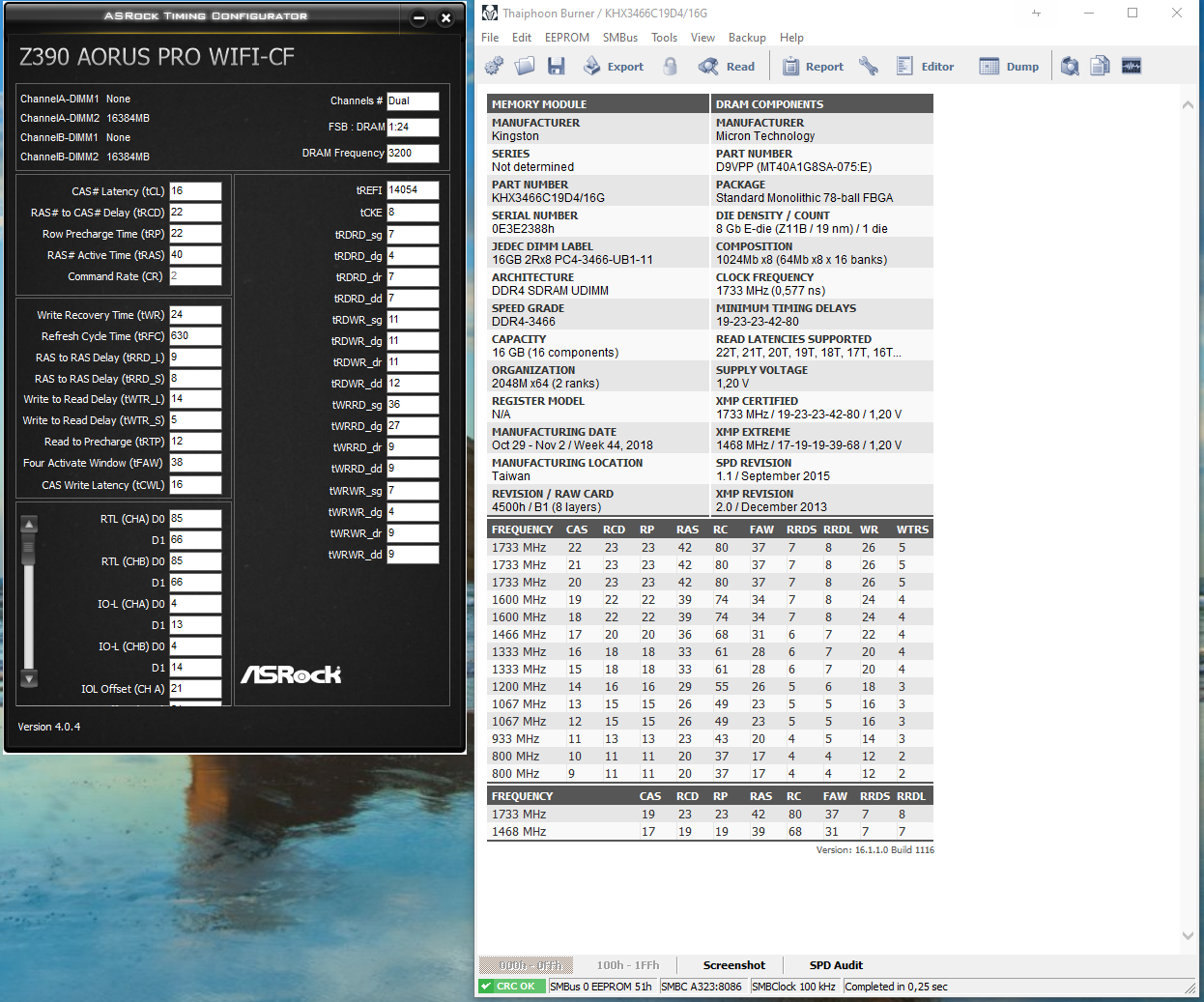The width and height of the screenshot is (1204, 1002).
Task: Click the MEMORY MODULE header
Action: pos(598,104)
